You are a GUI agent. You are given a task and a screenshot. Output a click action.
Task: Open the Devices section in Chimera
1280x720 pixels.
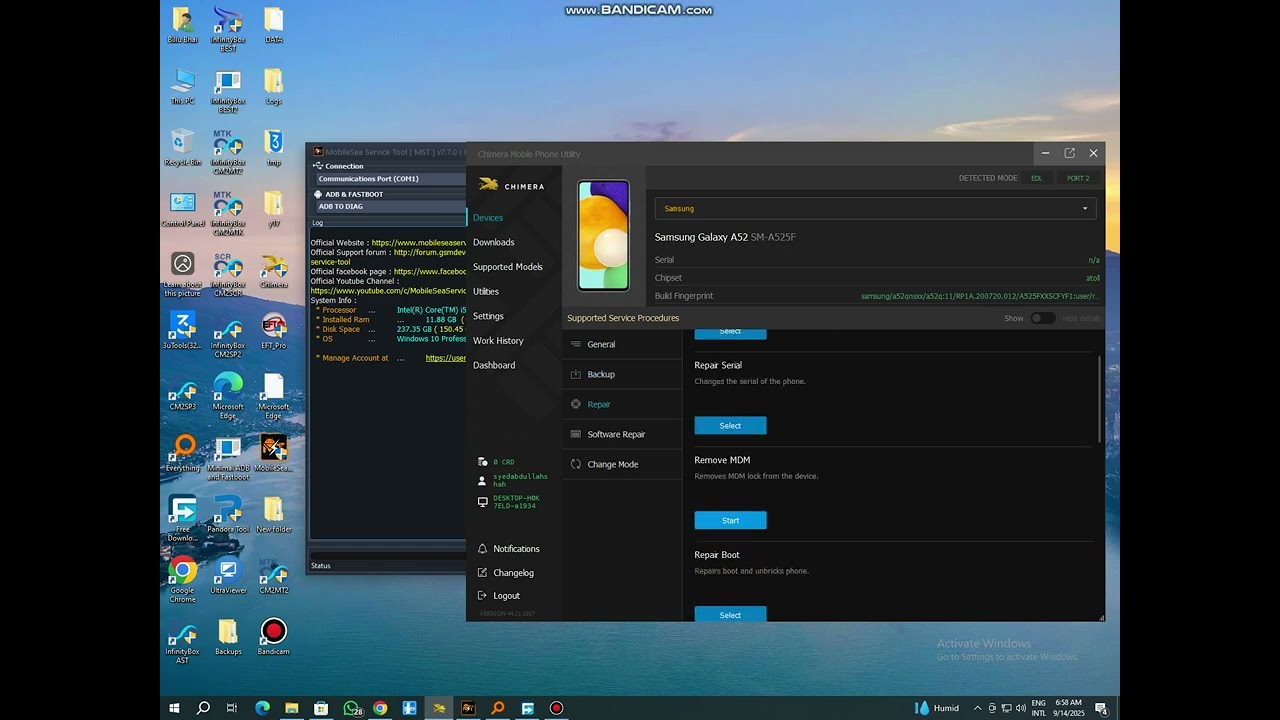488,218
